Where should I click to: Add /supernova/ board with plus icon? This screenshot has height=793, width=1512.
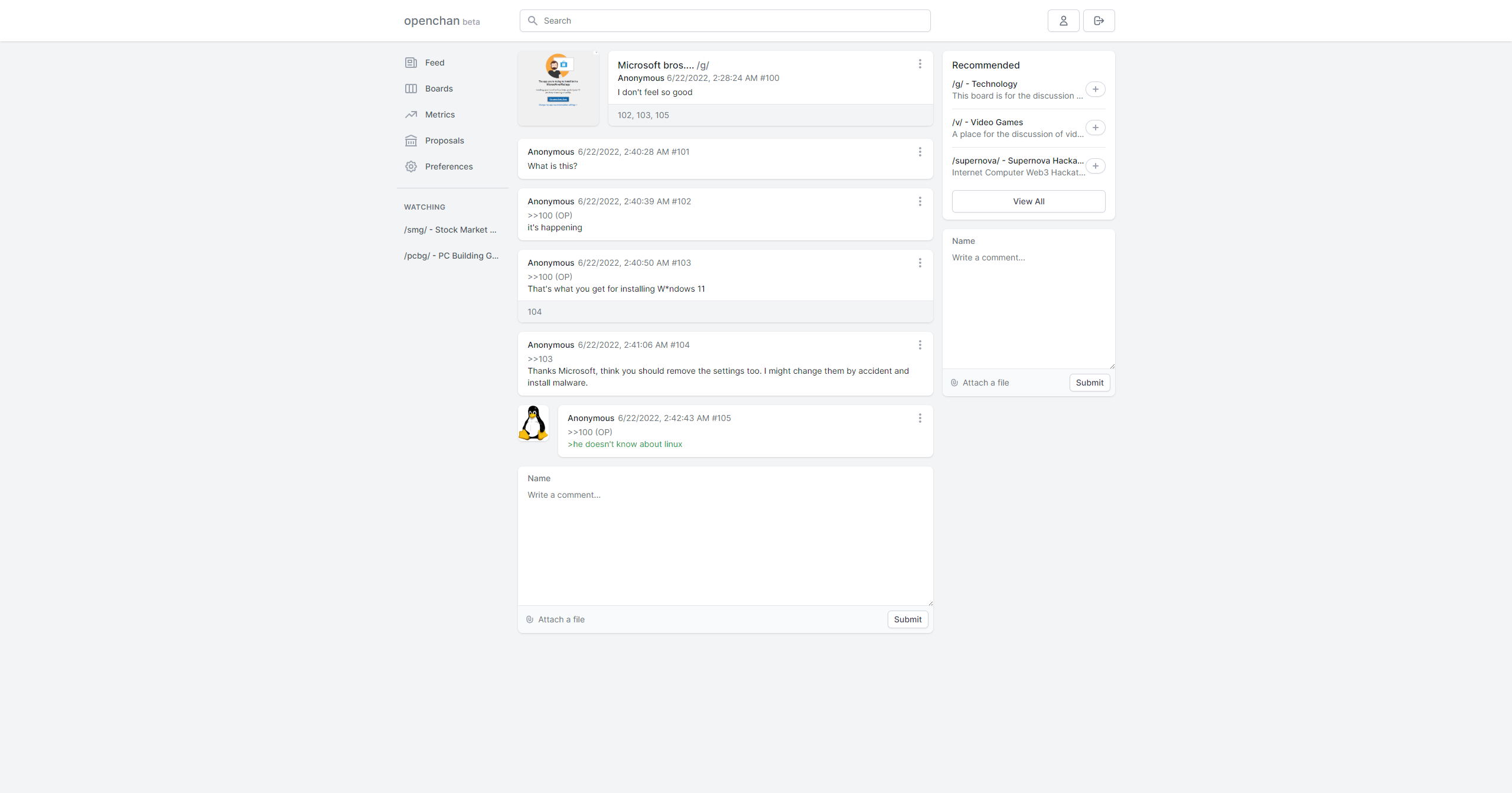click(x=1095, y=166)
